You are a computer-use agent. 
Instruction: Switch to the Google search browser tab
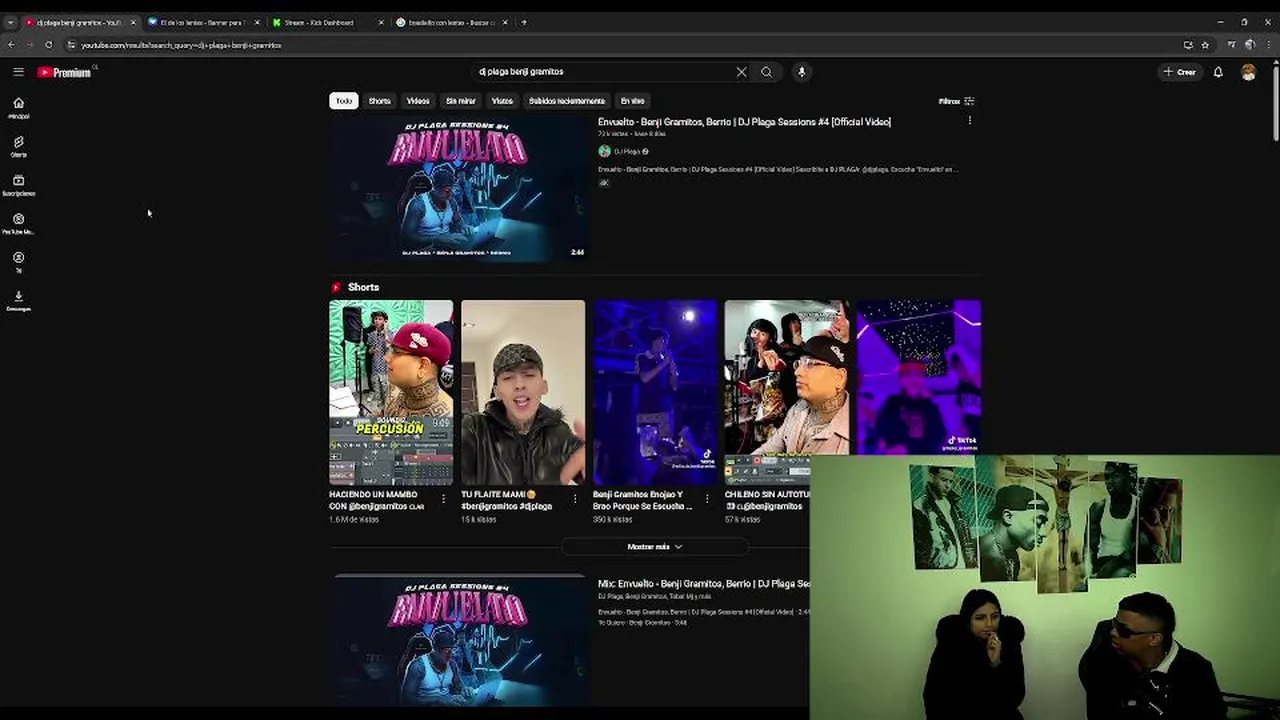pos(450,22)
